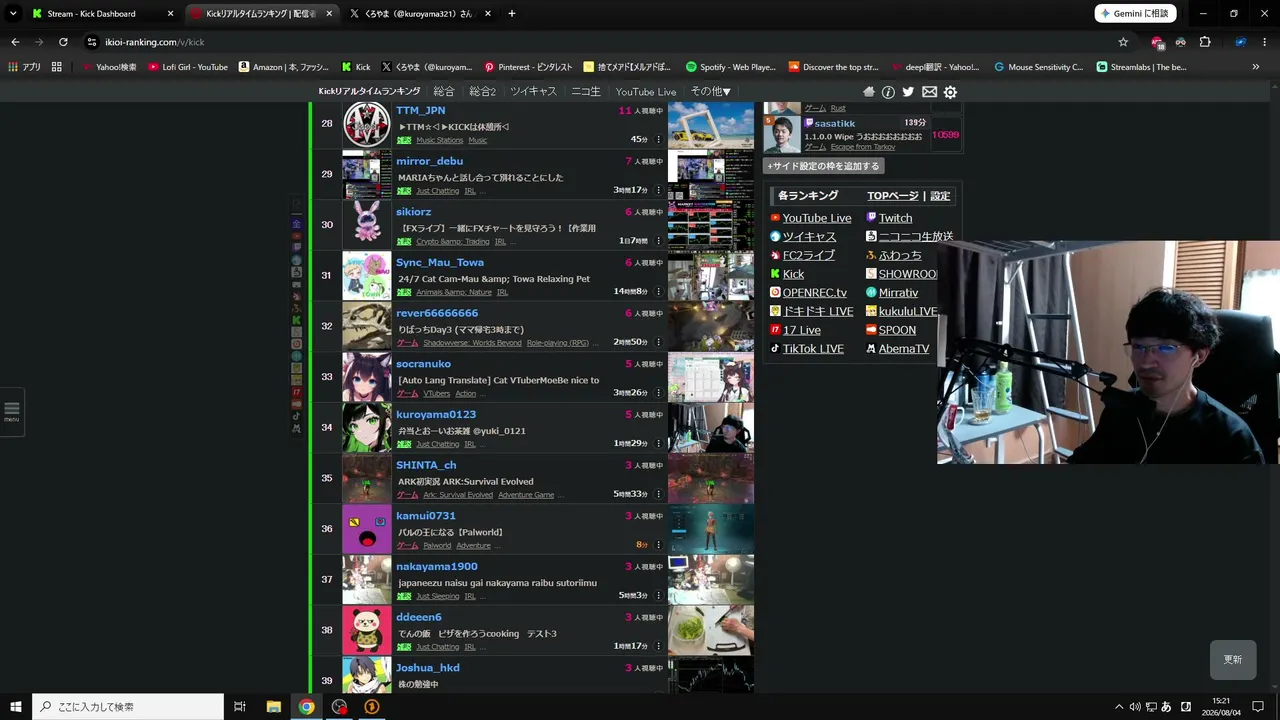Open the tab search dropdown arrow

click(x=14, y=14)
